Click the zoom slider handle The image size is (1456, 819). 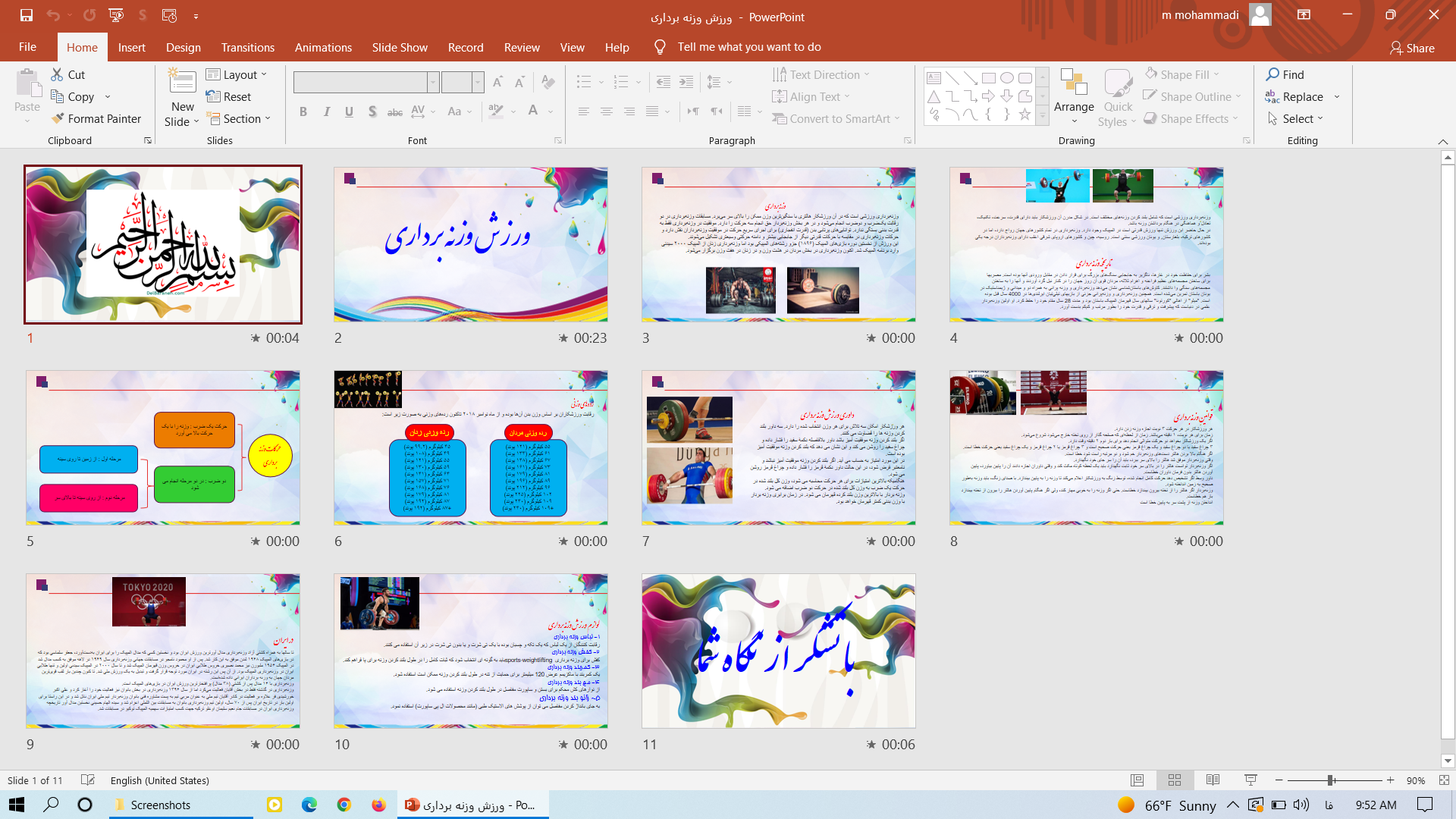(1330, 780)
